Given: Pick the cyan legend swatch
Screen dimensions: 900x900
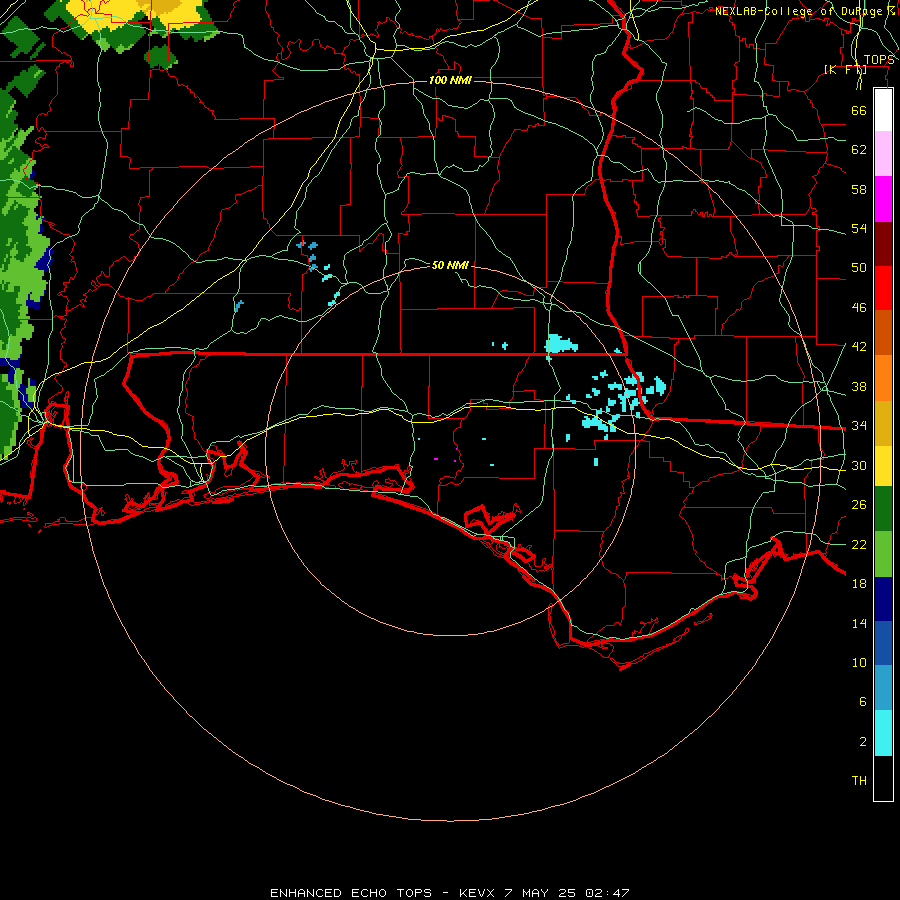Looking at the screenshot, I should (x=883, y=733).
